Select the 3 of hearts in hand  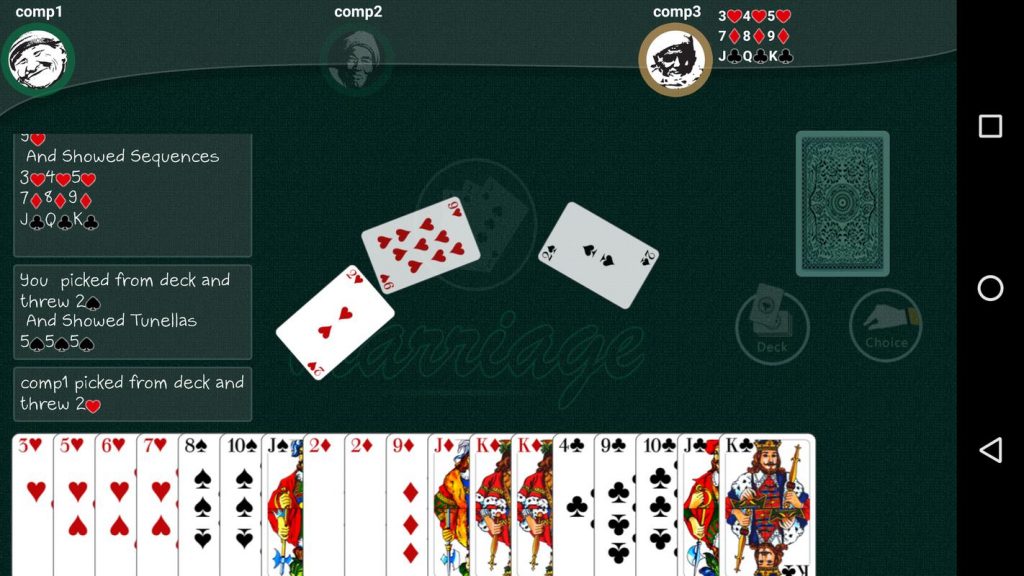click(x=33, y=505)
